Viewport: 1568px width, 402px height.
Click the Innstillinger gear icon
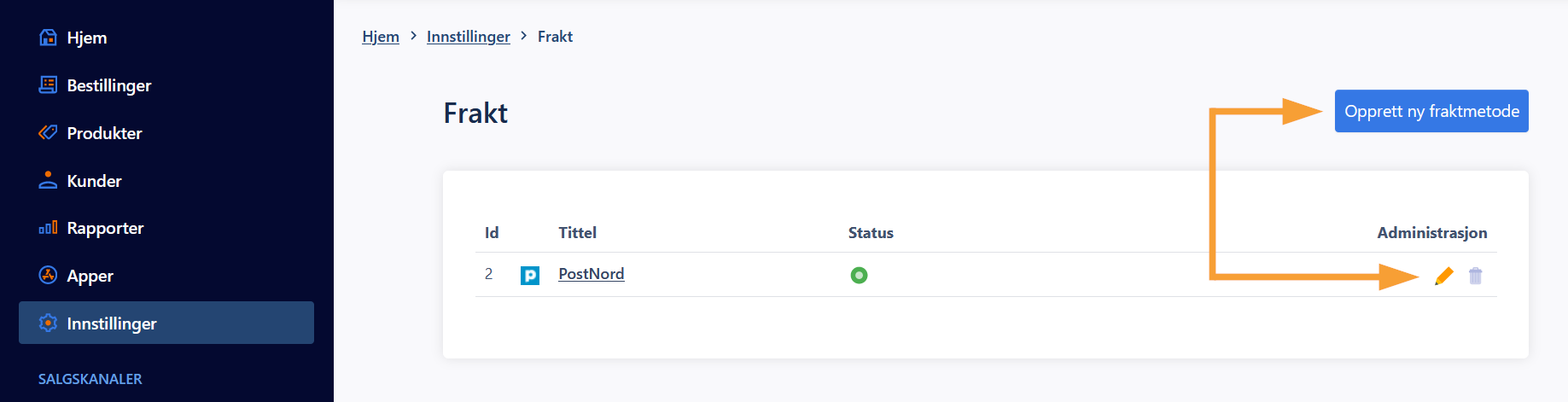[x=48, y=323]
